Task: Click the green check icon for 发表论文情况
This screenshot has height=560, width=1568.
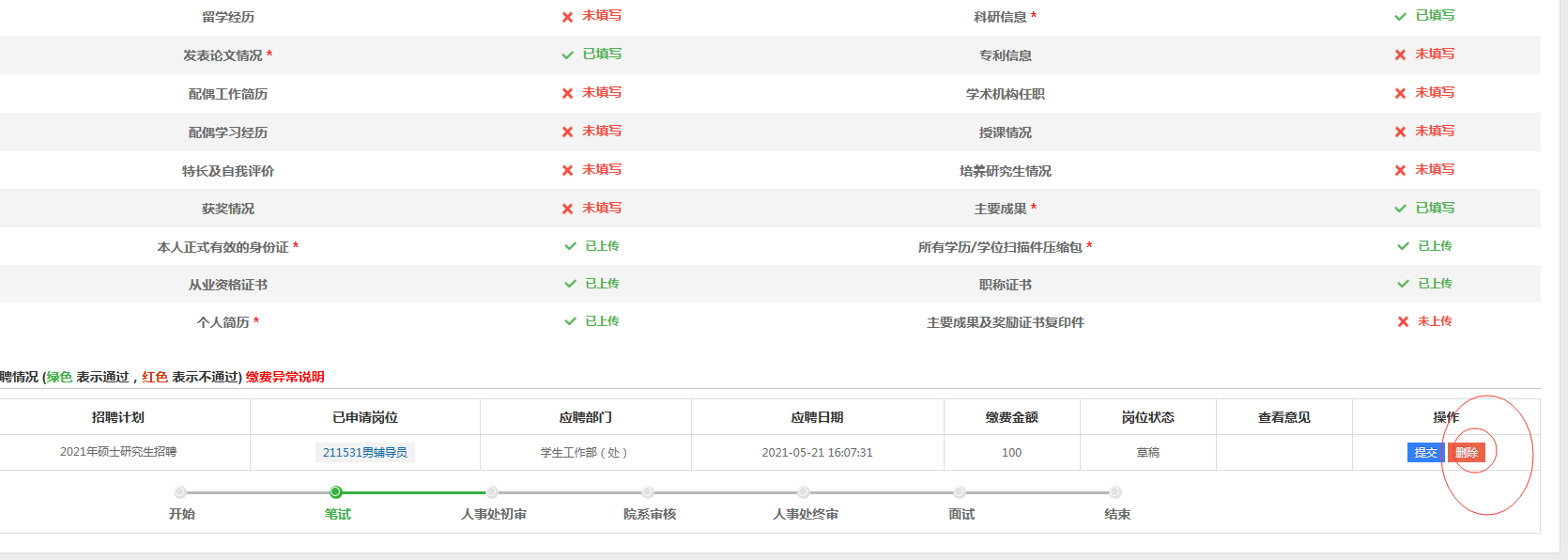Action: click(x=567, y=55)
